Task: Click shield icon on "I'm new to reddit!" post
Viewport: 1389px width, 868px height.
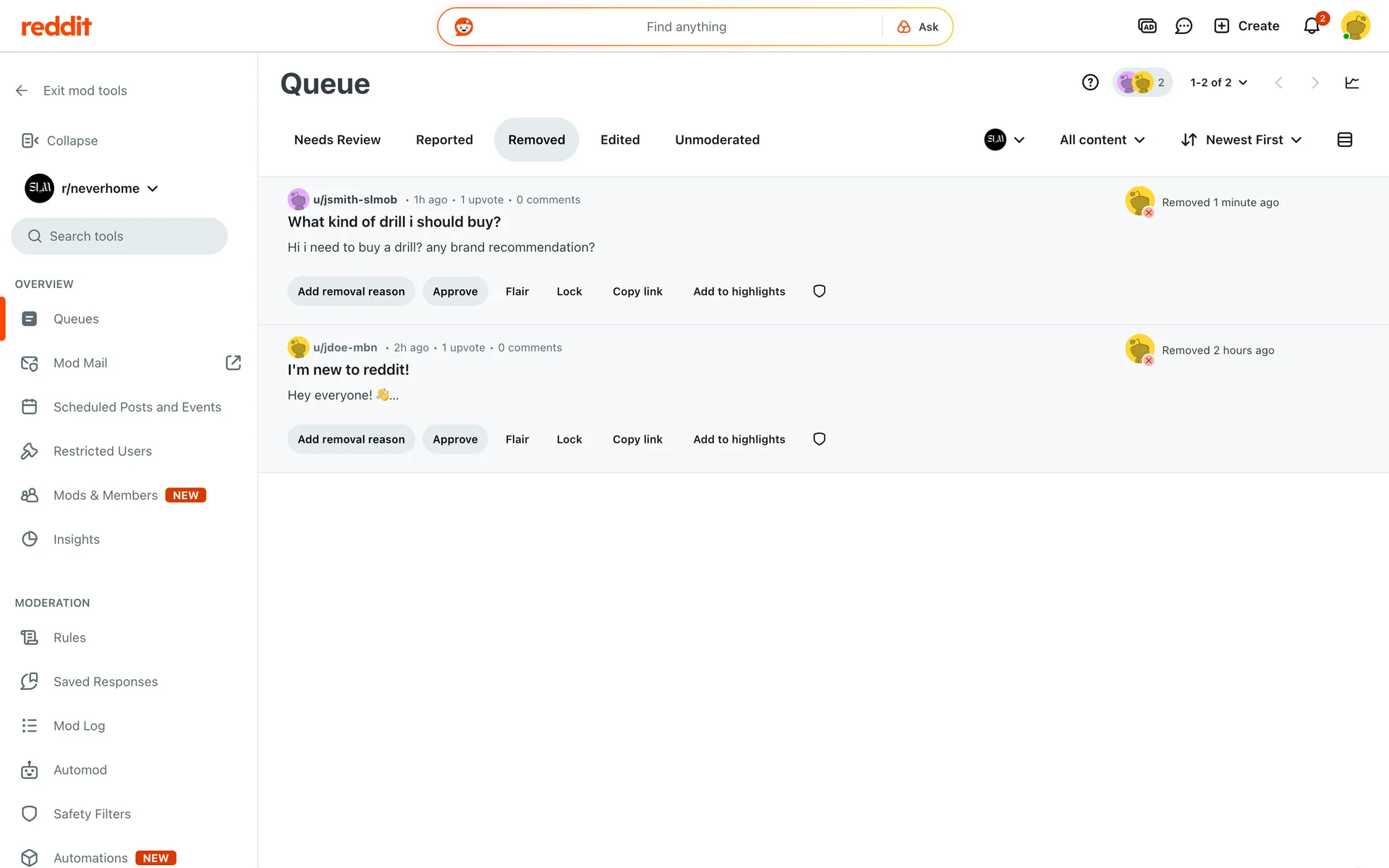Action: 819,439
